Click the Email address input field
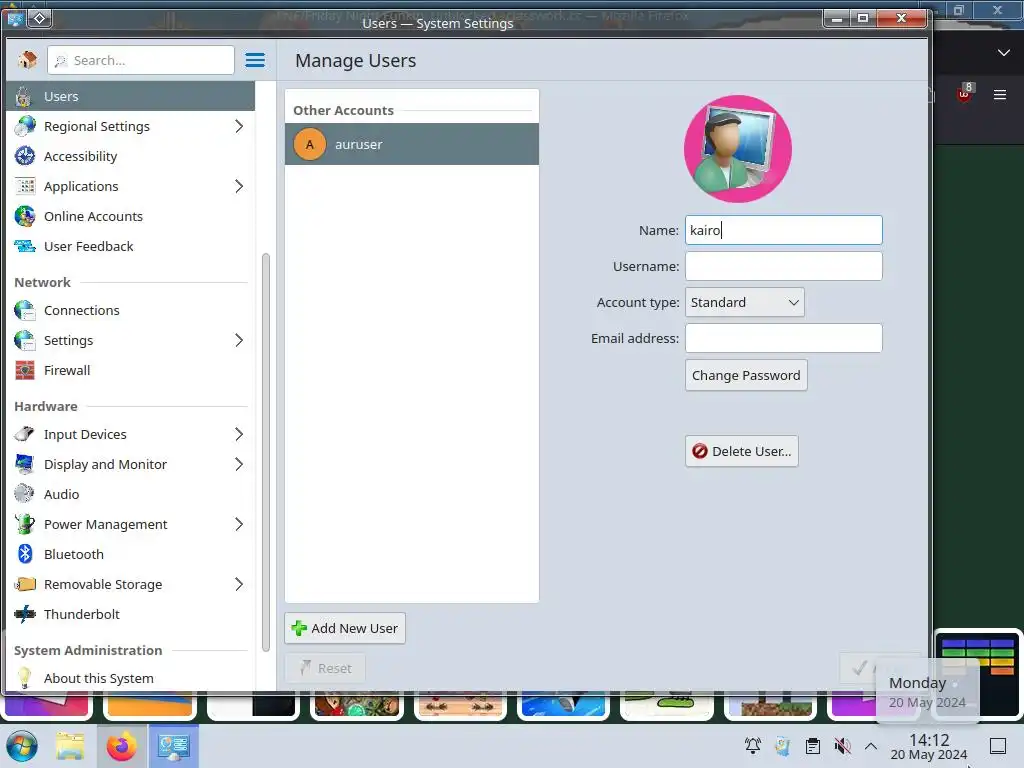The height and width of the screenshot is (768, 1024). pyautogui.click(x=784, y=338)
